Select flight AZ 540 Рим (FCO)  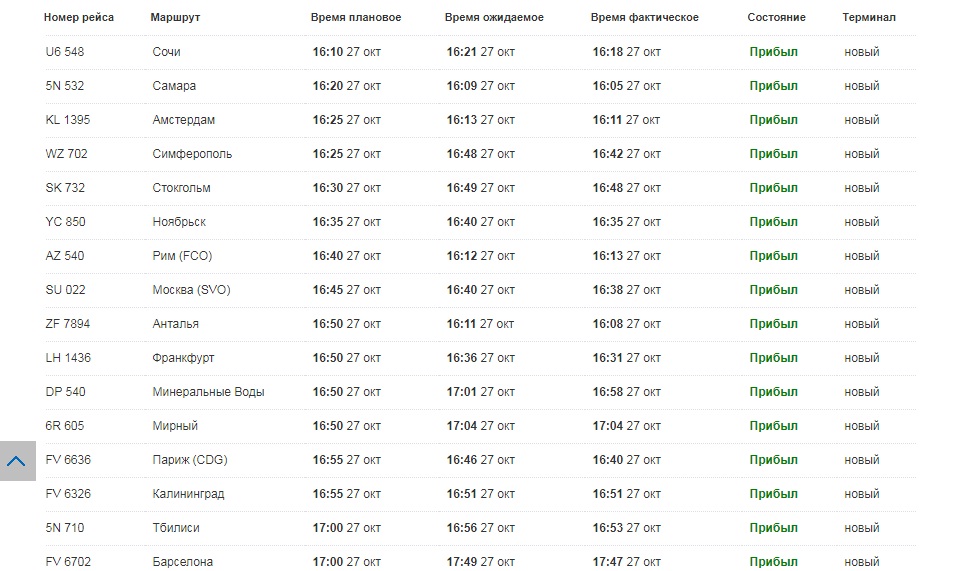pyautogui.click(x=480, y=256)
